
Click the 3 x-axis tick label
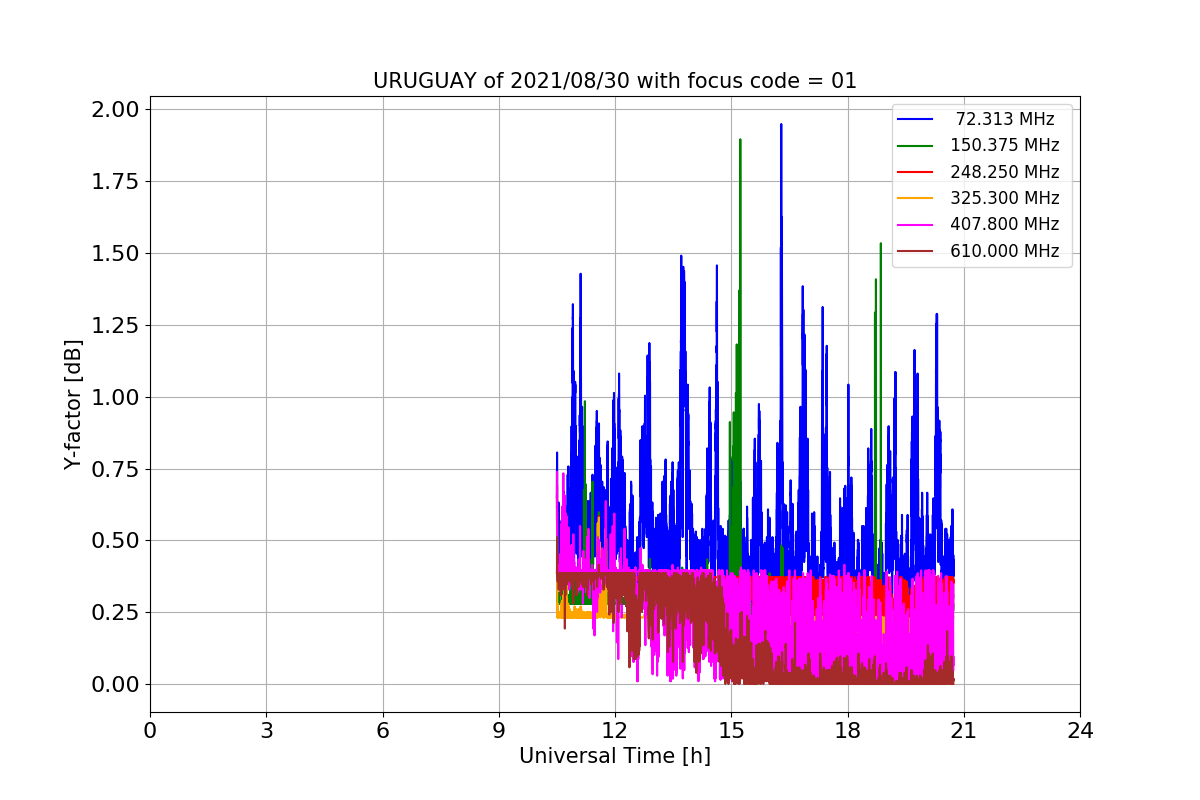[x=266, y=731]
